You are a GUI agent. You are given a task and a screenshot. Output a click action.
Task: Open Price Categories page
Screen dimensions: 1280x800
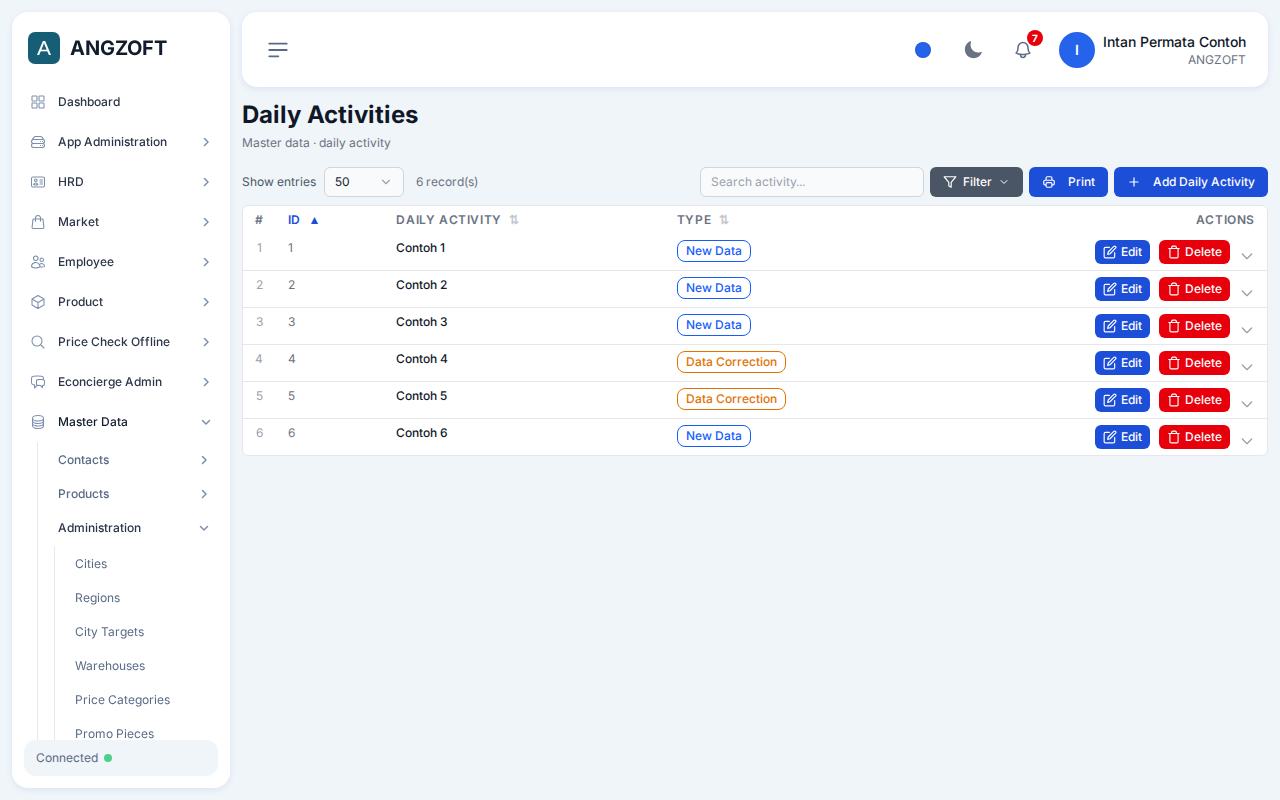pos(122,700)
